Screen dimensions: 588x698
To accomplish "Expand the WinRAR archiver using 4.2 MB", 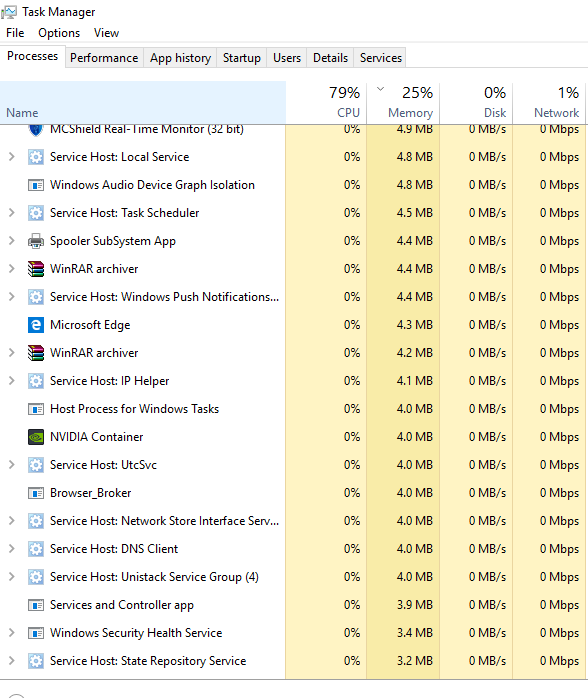I will coord(12,353).
